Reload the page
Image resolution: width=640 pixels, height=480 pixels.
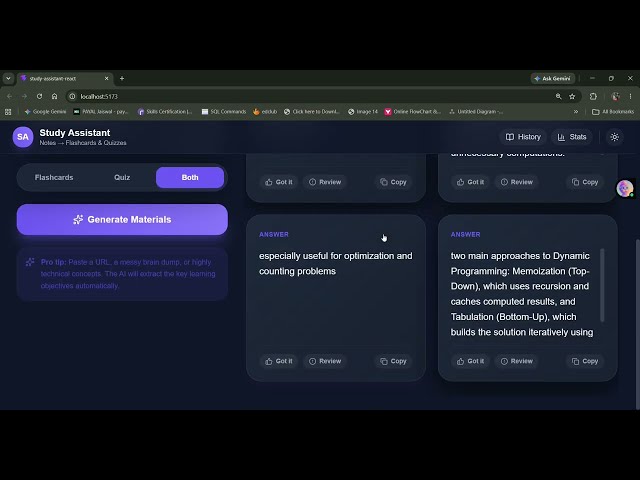(x=39, y=96)
